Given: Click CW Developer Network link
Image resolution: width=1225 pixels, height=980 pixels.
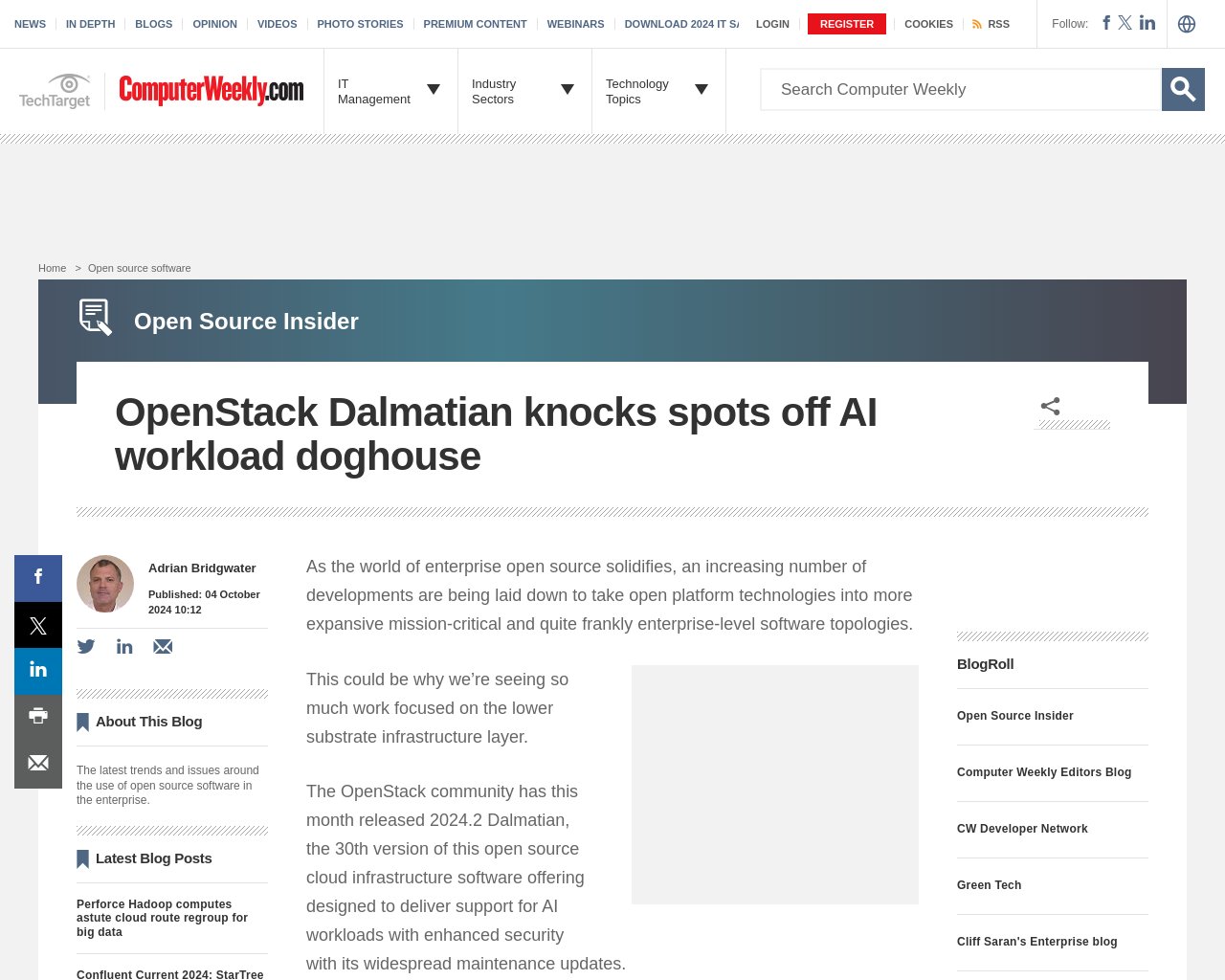Looking at the screenshot, I should (1022, 829).
